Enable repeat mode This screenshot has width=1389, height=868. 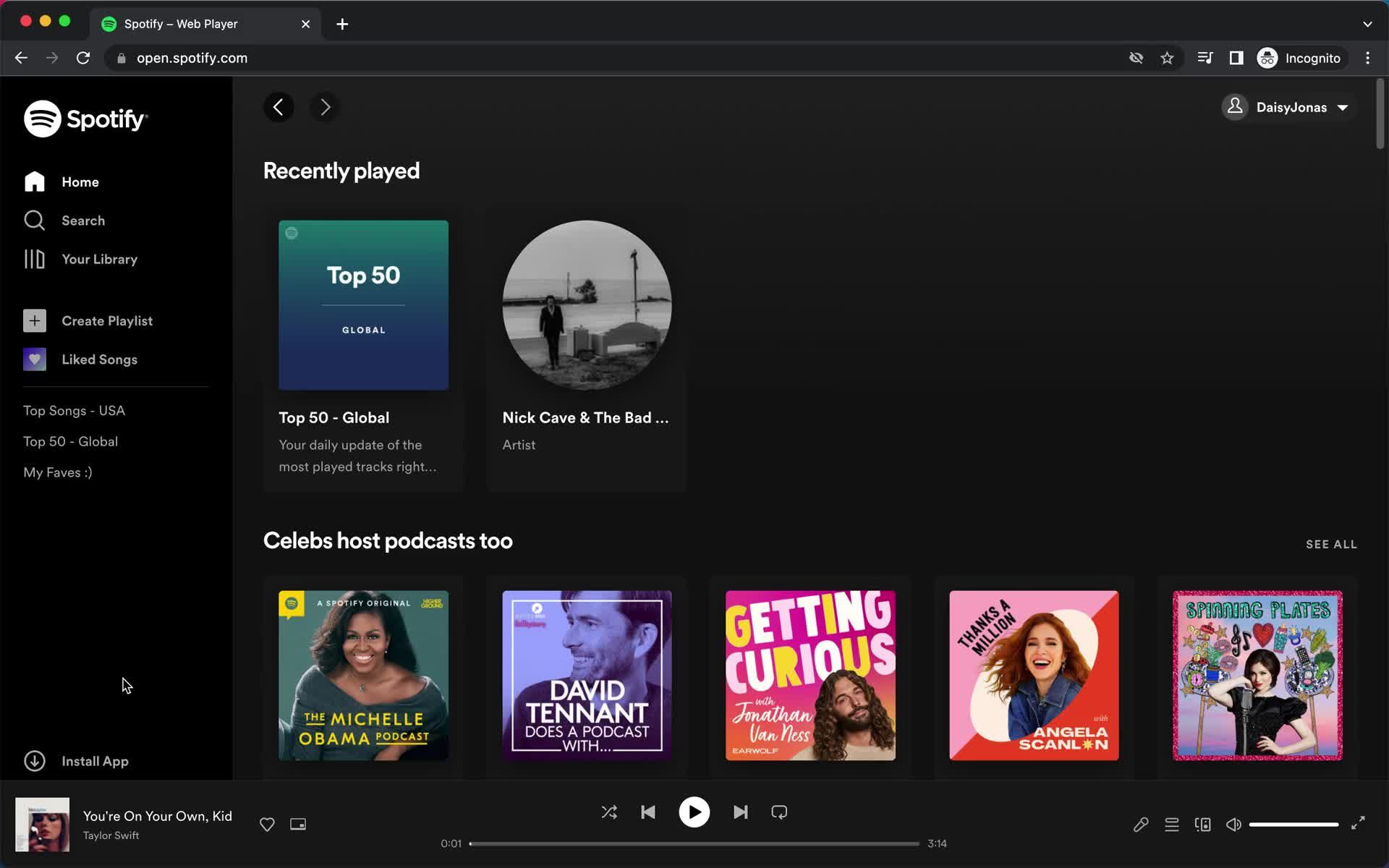[x=779, y=812]
